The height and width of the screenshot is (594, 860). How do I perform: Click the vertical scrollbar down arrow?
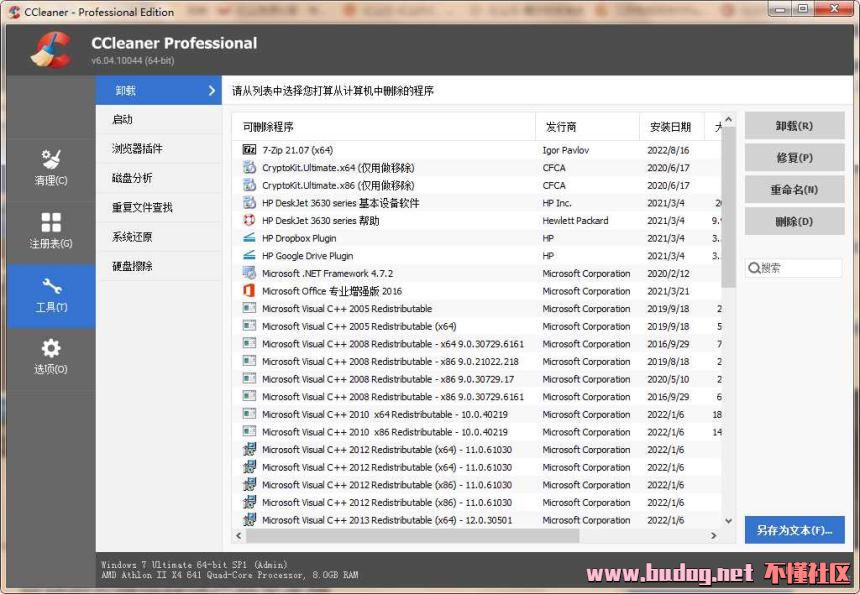[x=728, y=521]
